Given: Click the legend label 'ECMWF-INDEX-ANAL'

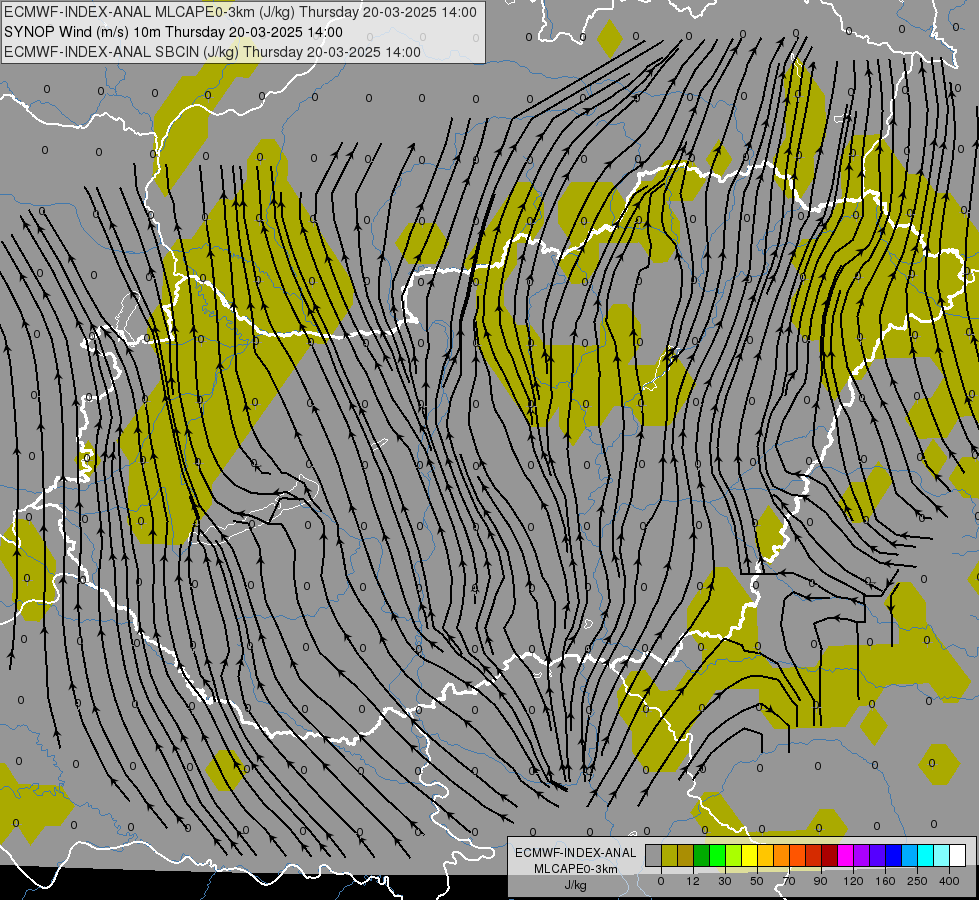Looking at the screenshot, I should coord(576,853).
